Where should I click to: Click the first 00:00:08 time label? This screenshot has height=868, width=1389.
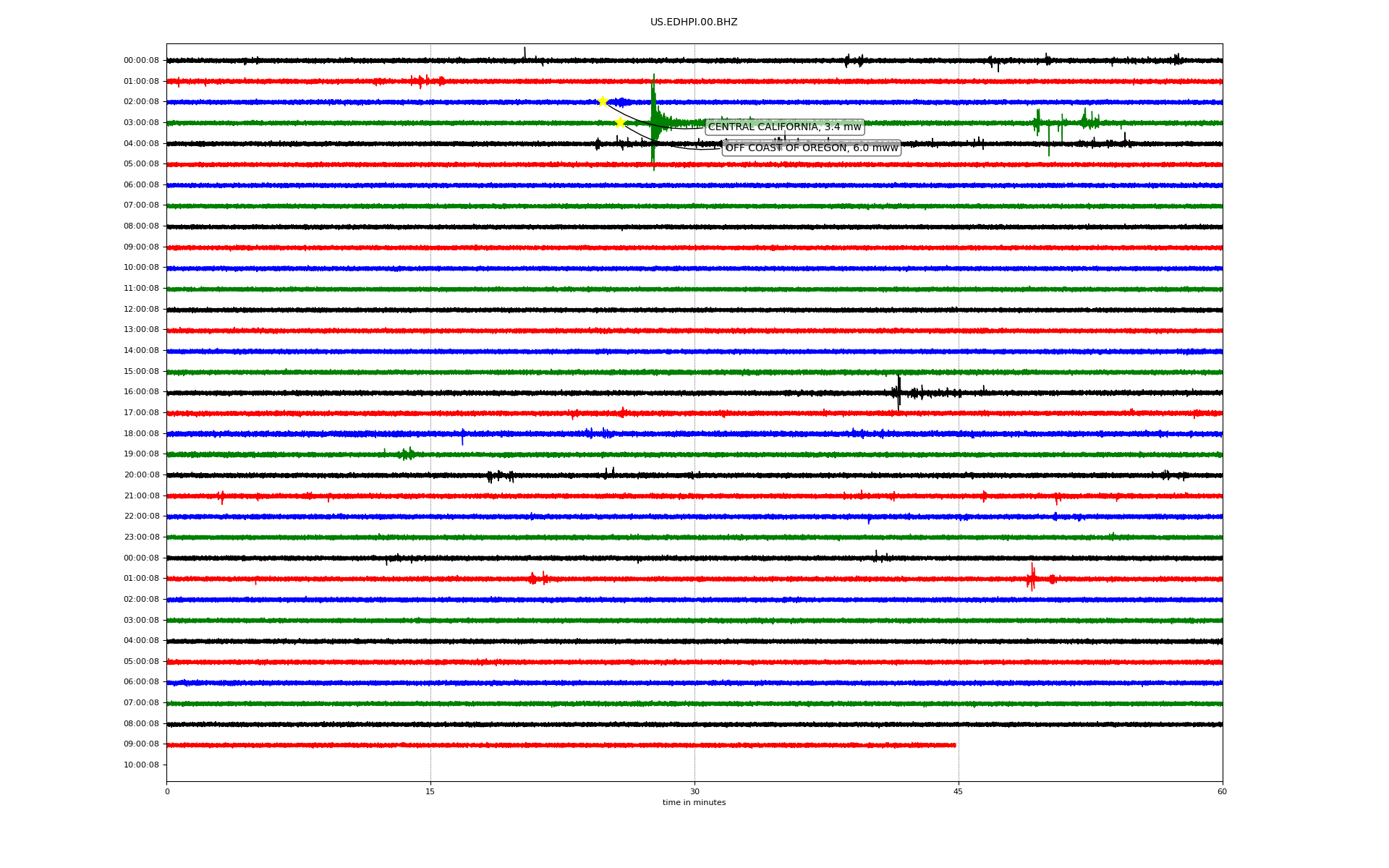tap(141, 61)
